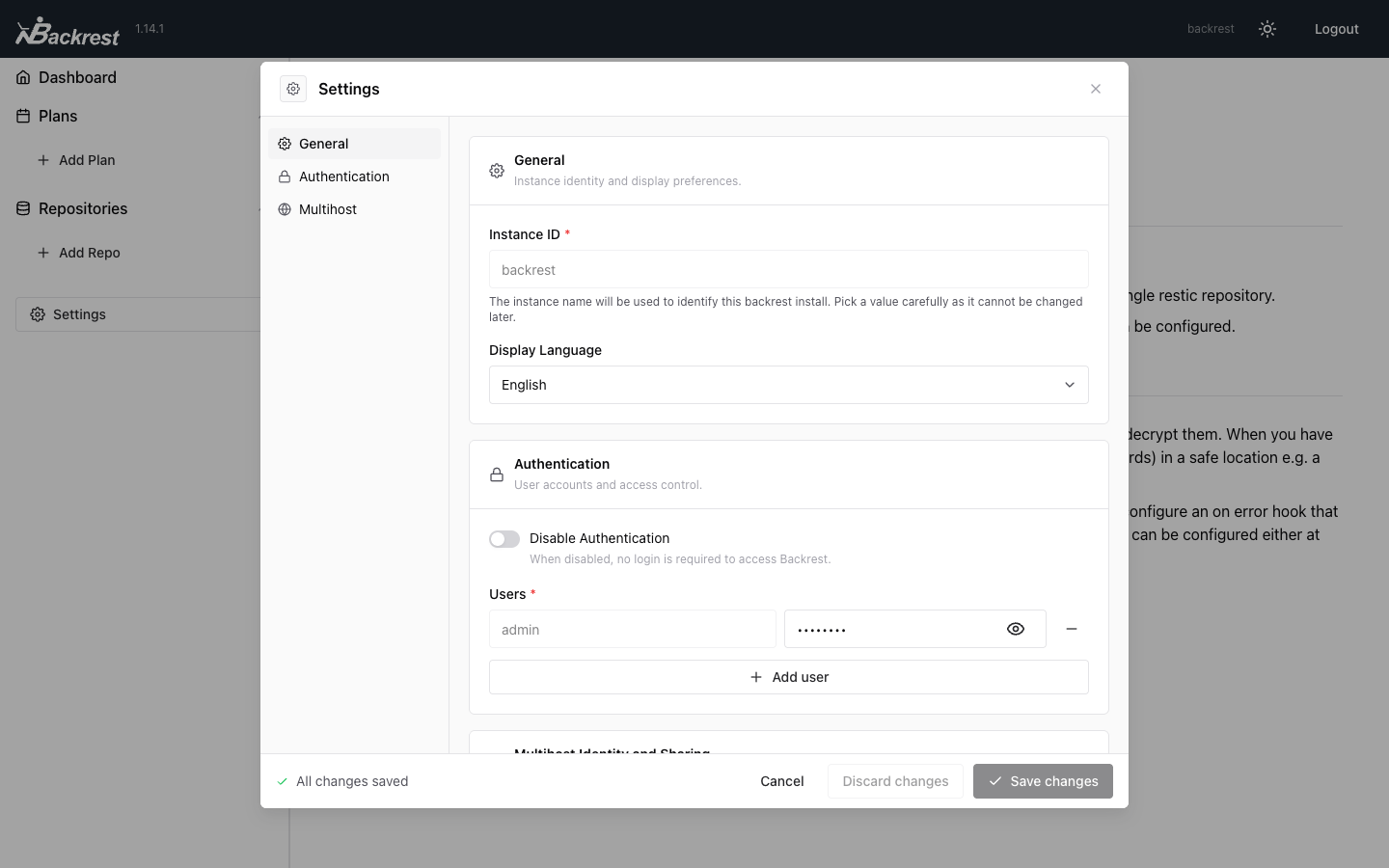This screenshot has width=1389, height=868.
Task: Show the admin password with eye icon
Action: pos(1016,629)
